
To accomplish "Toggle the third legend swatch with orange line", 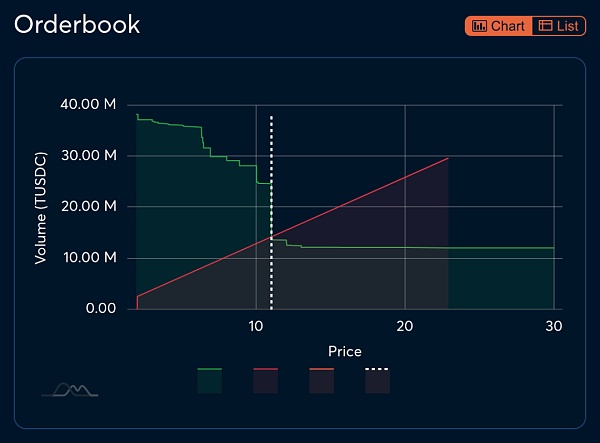I will click(321, 380).
